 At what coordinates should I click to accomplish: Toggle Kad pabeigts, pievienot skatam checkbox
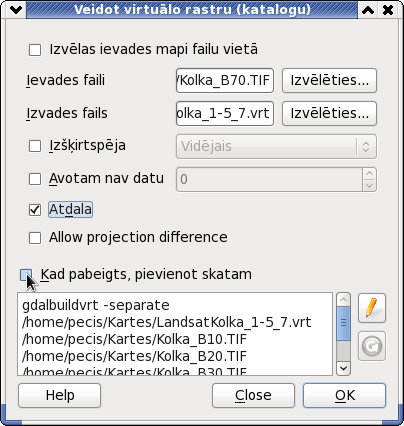(x=26, y=275)
